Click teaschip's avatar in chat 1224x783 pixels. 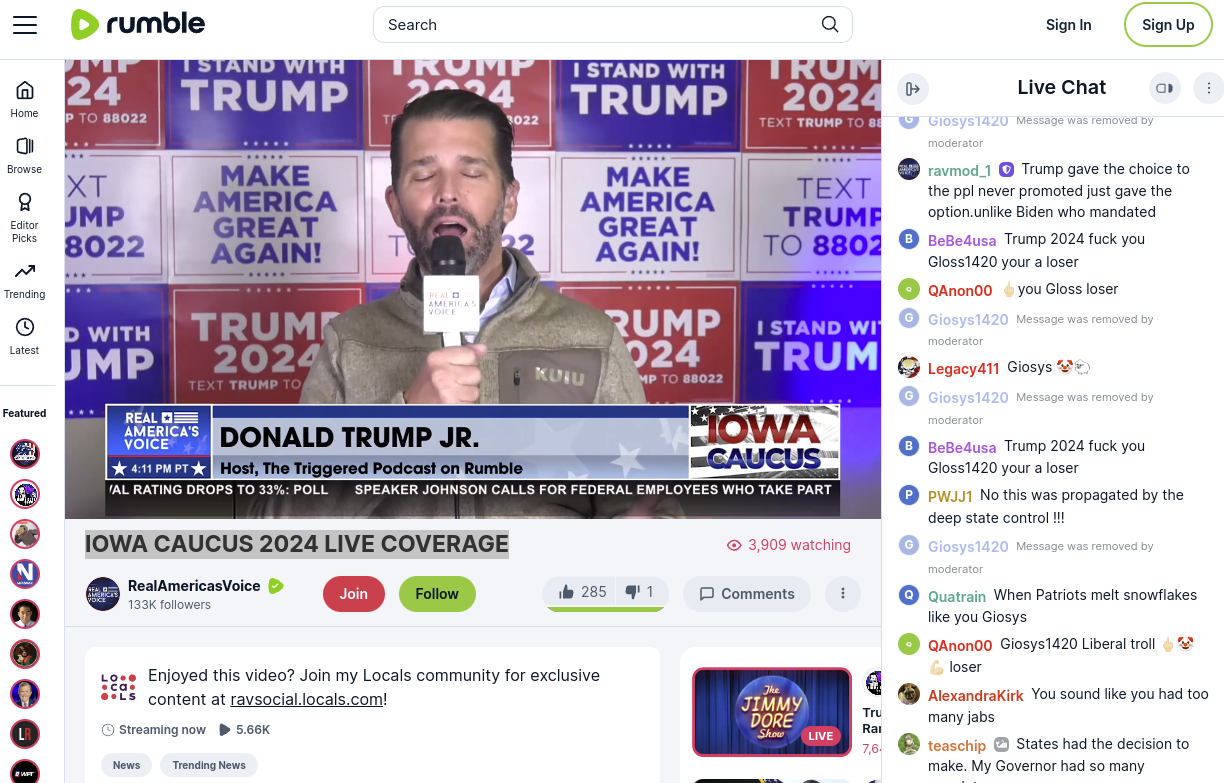click(x=909, y=744)
